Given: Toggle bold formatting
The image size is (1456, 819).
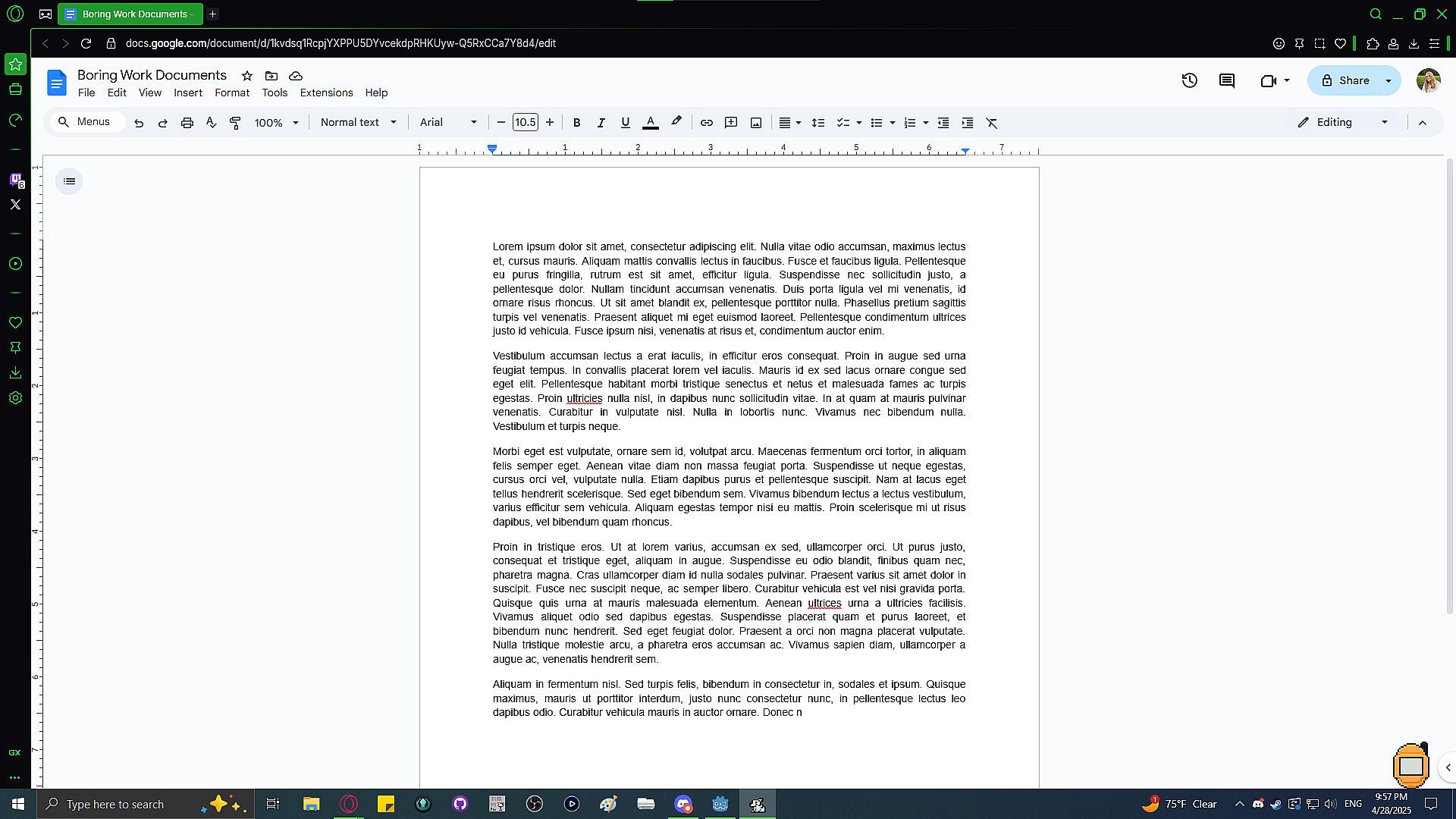Looking at the screenshot, I should click(x=576, y=123).
